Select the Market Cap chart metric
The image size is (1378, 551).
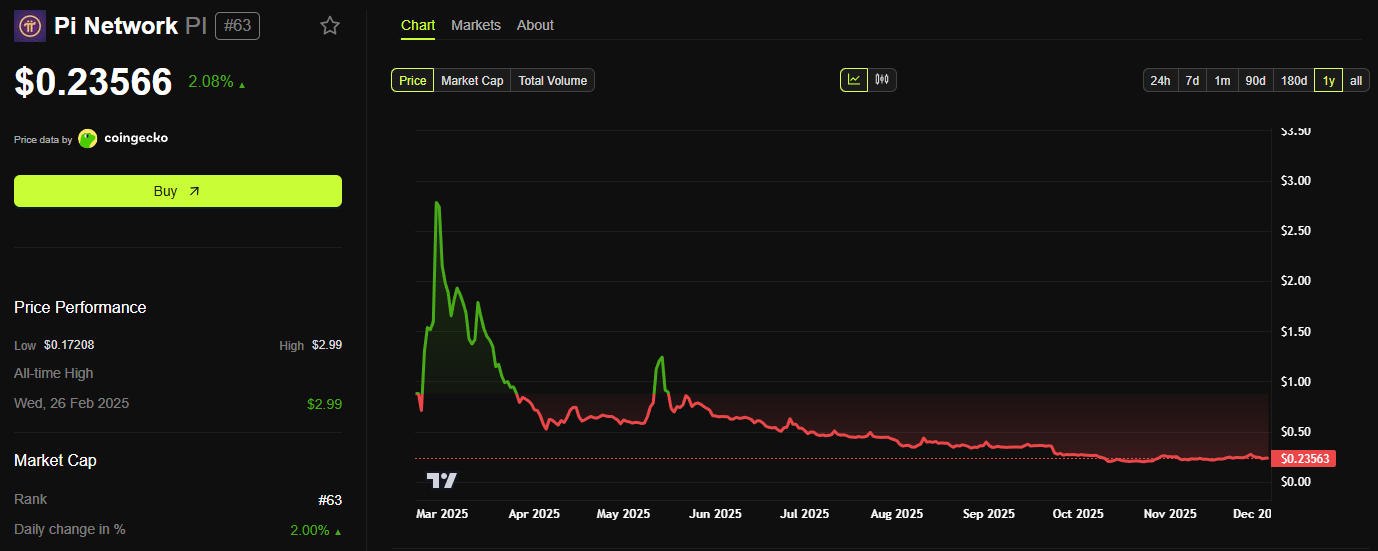pyautogui.click(x=472, y=80)
